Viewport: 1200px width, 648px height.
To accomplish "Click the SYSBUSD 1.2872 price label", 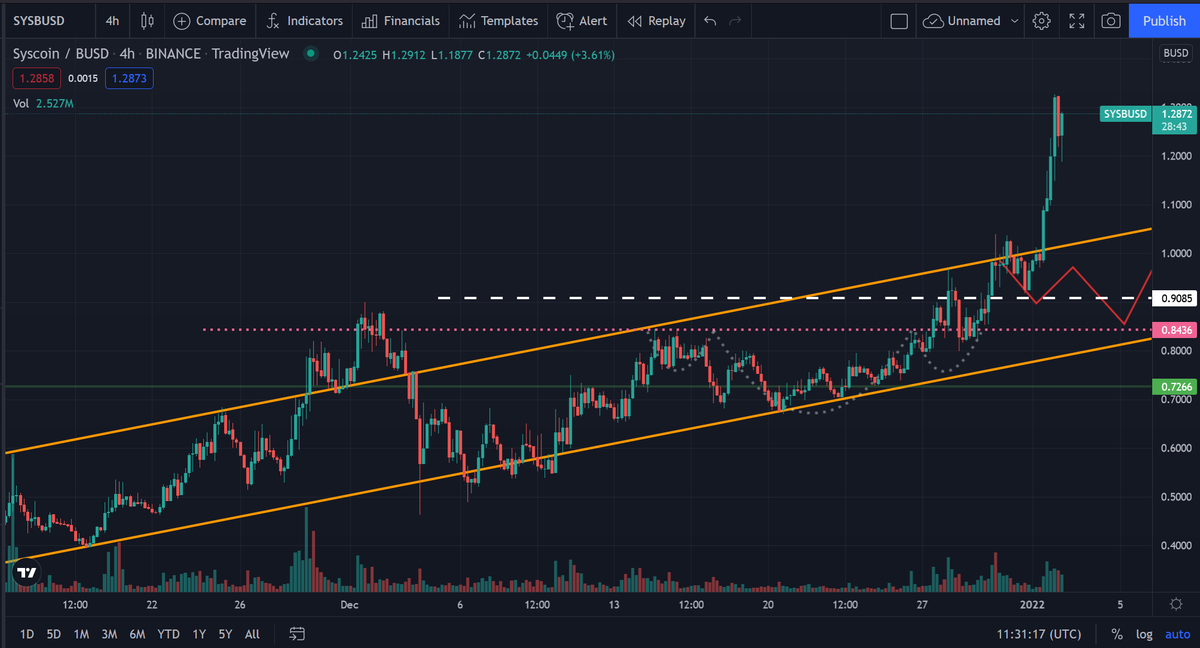I will click(x=1146, y=119).
